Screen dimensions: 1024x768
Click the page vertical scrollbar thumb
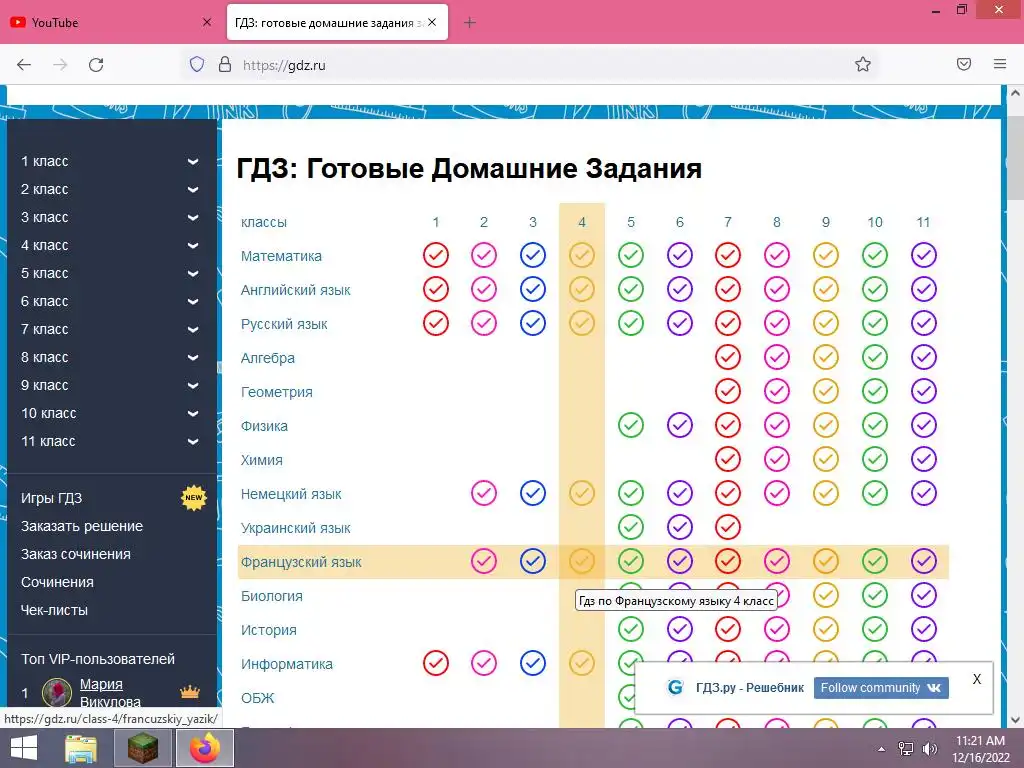point(1015,157)
